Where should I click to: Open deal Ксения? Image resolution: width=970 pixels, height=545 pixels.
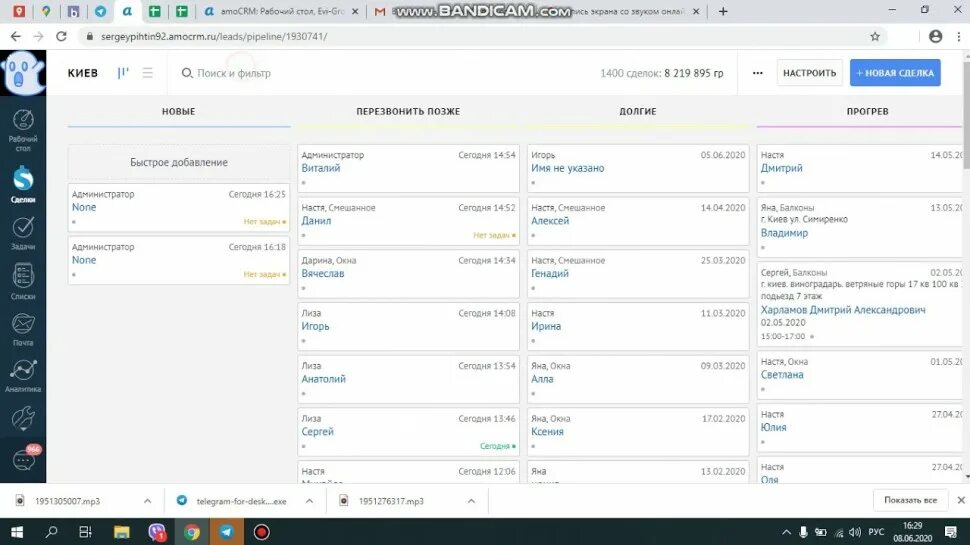[547, 432]
